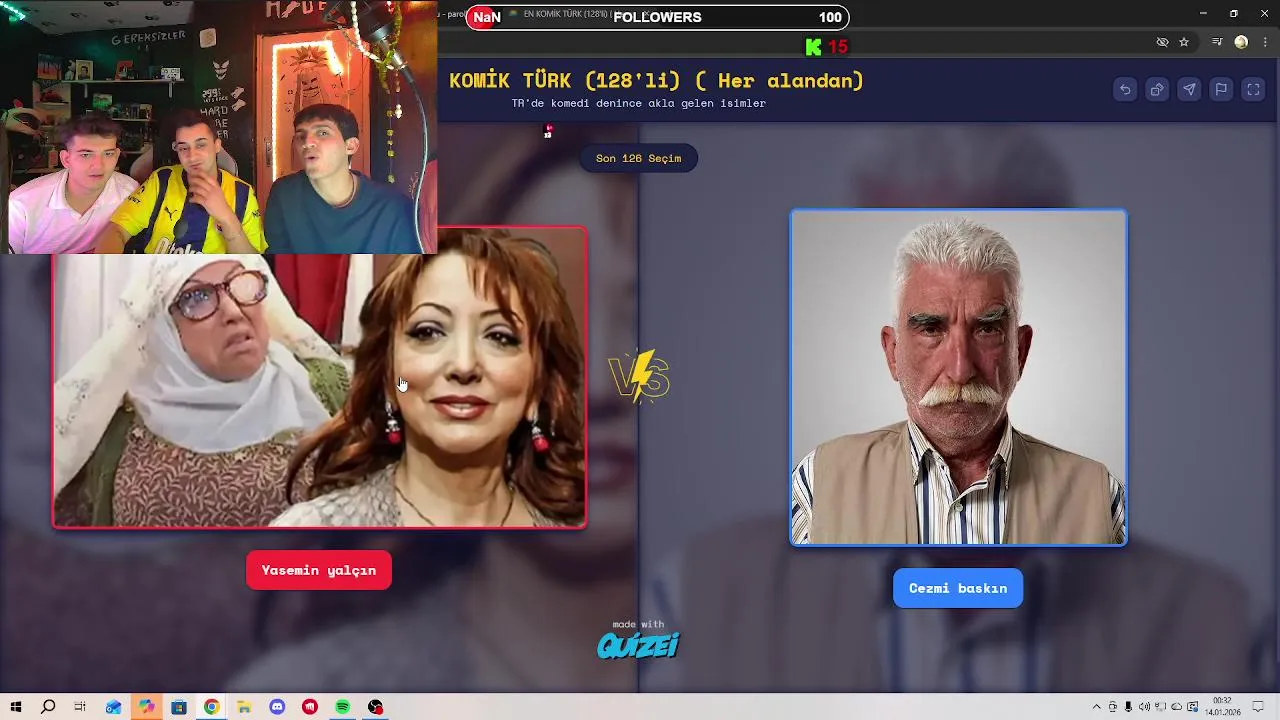Click the subtitle TR'de komedi denince akla gelen isimler

(x=638, y=103)
